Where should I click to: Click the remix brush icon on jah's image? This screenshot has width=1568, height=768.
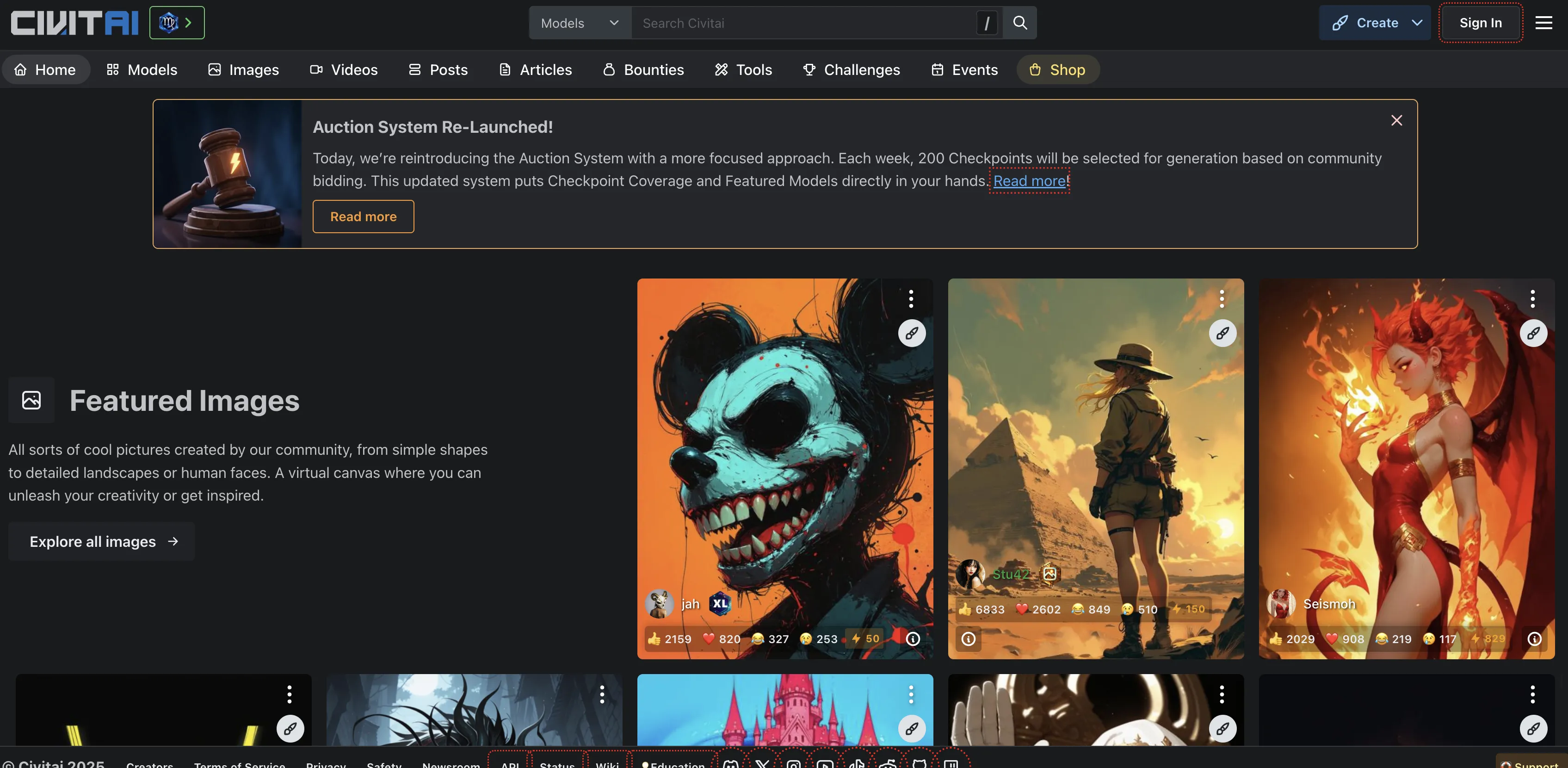click(x=911, y=333)
